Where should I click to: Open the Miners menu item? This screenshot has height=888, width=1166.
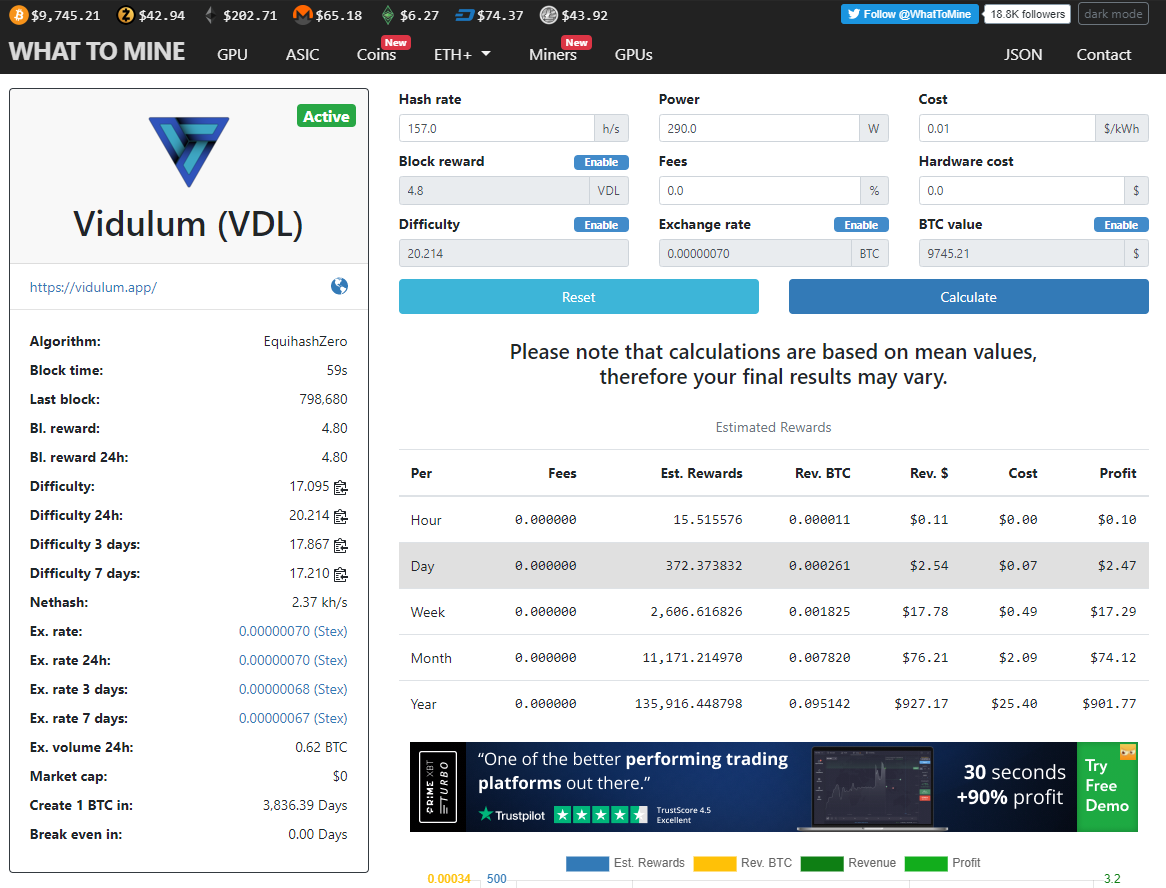pyautogui.click(x=553, y=54)
